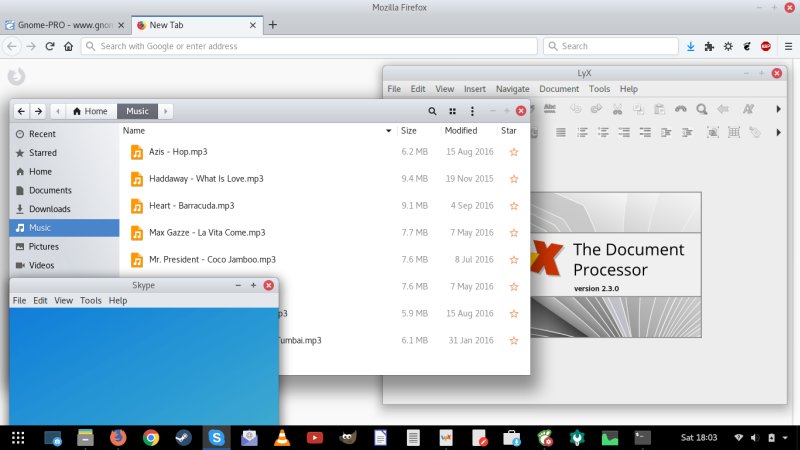This screenshot has width=800, height=450.
Task: Star Haddaway - What Is Love.mp3
Action: point(514,179)
